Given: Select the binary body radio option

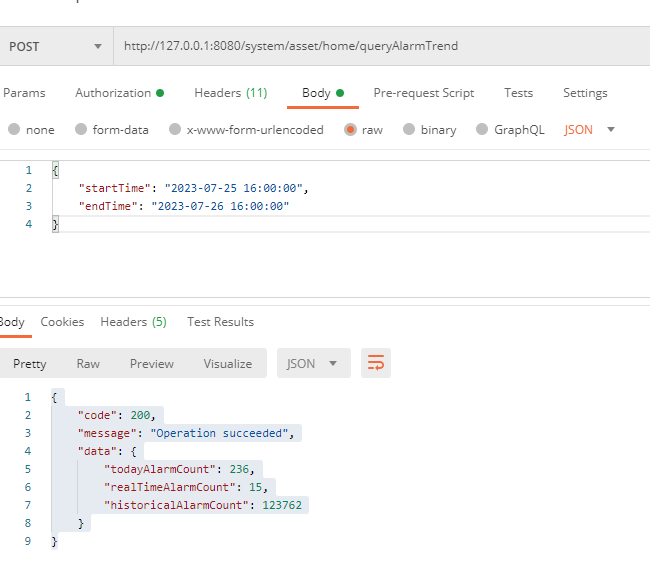Looking at the screenshot, I should (x=409, y=130).
